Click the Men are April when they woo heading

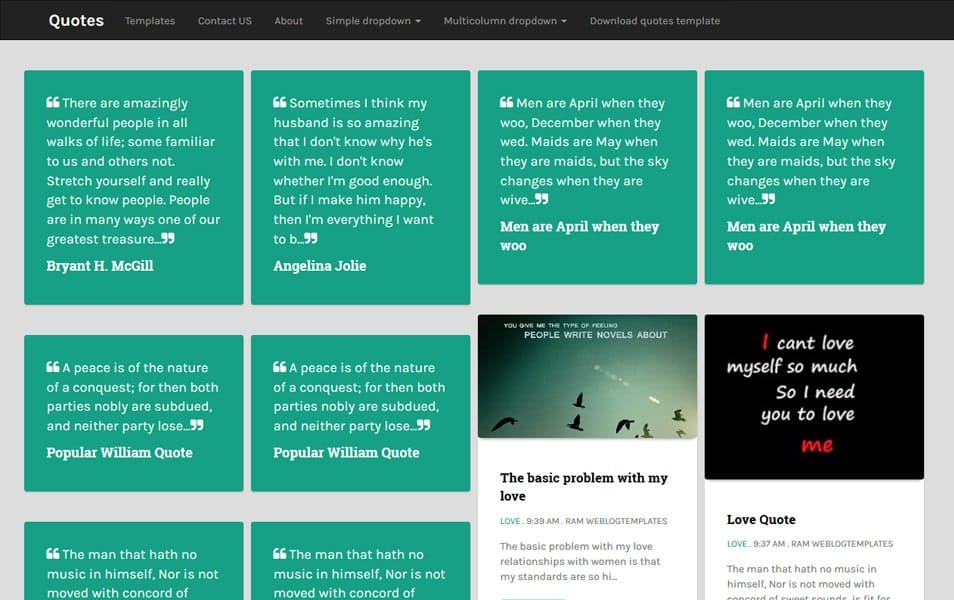tap(580, 236)
